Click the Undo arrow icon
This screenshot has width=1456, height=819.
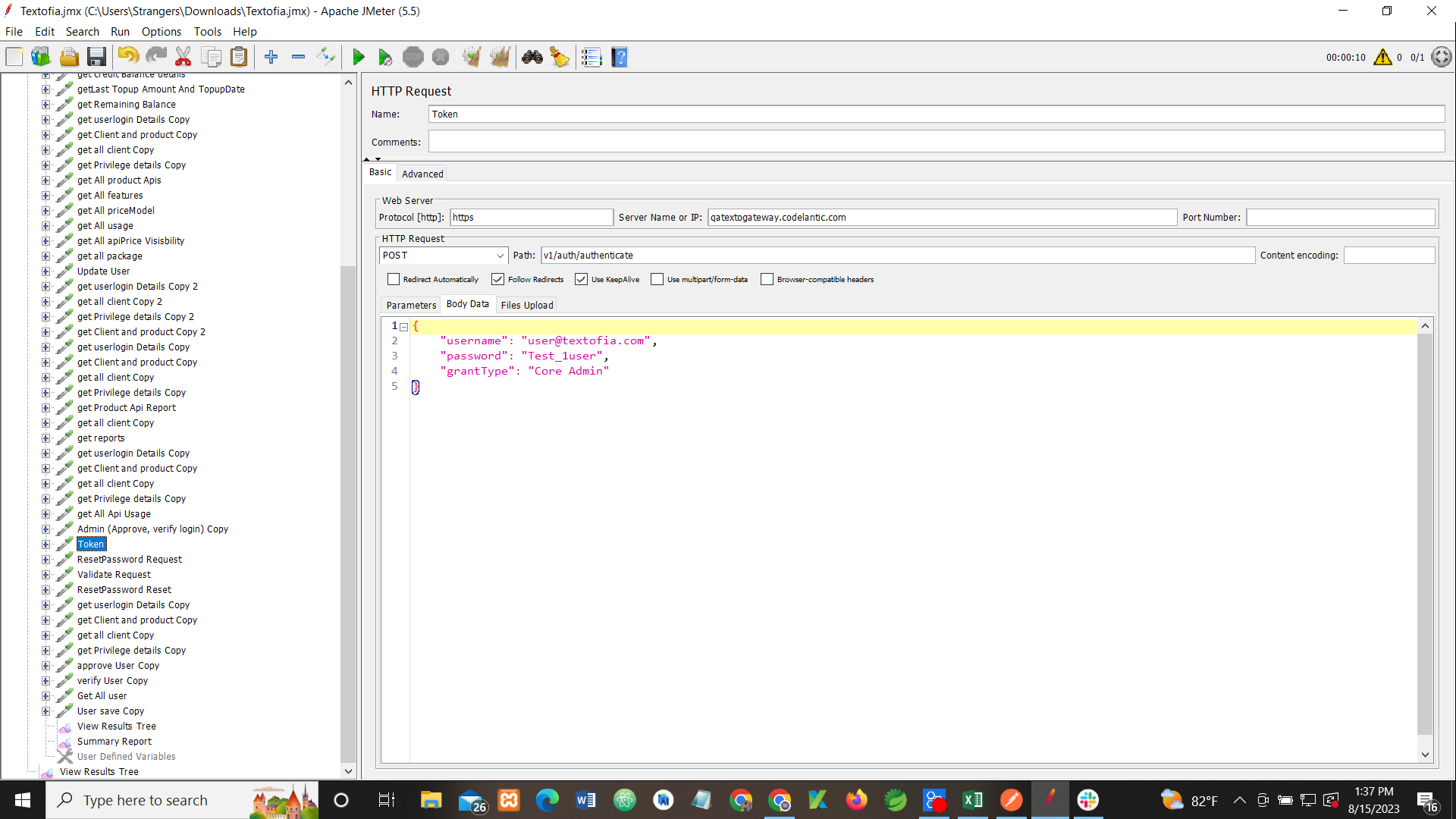point(128,57)
